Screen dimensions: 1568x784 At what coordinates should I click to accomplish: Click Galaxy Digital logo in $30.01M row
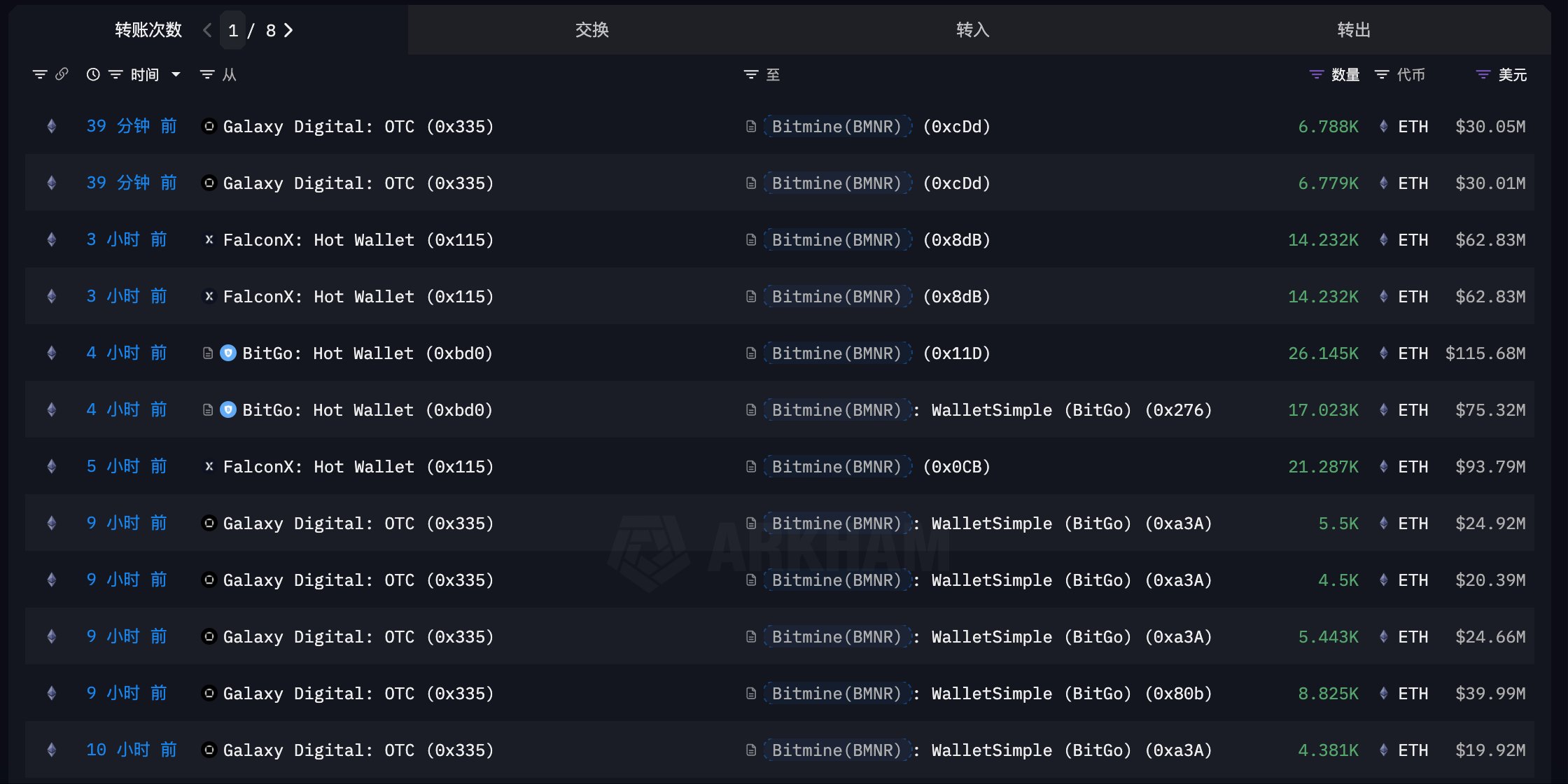[x=209, y=183]
